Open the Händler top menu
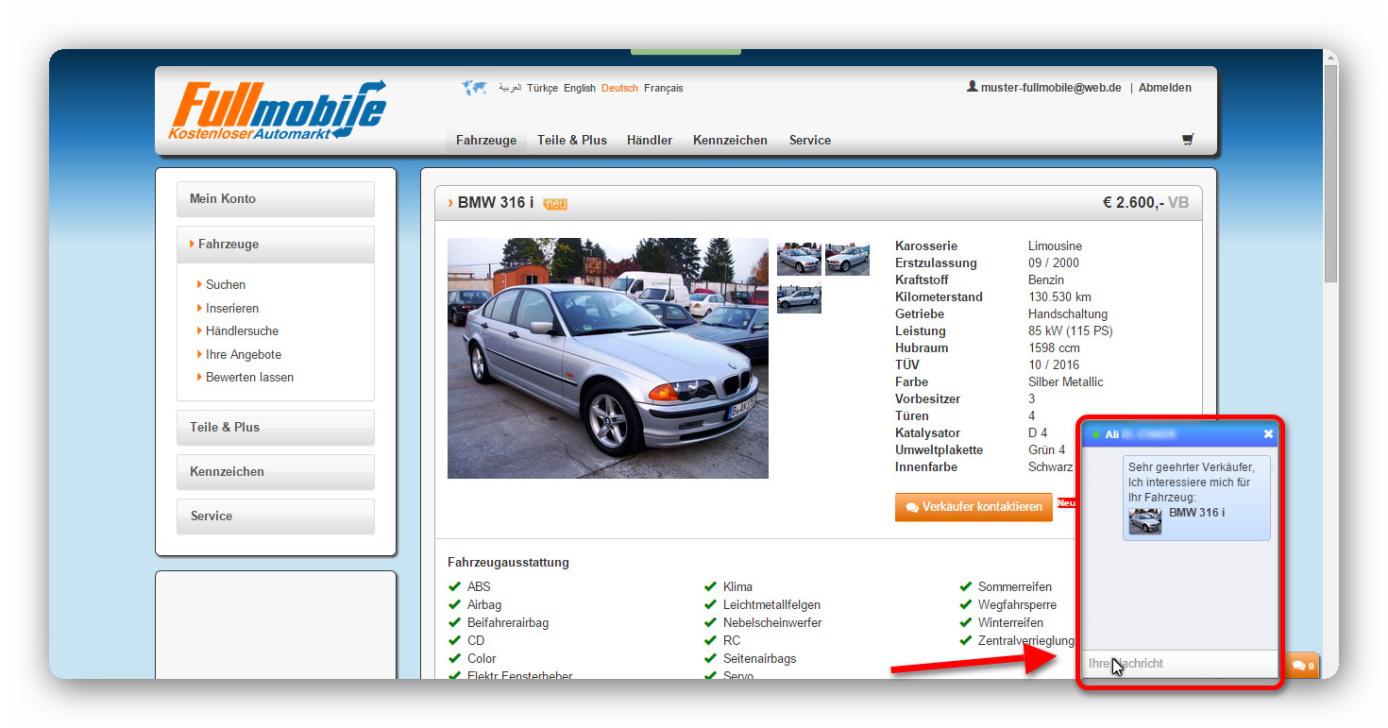 coord(649,140)
